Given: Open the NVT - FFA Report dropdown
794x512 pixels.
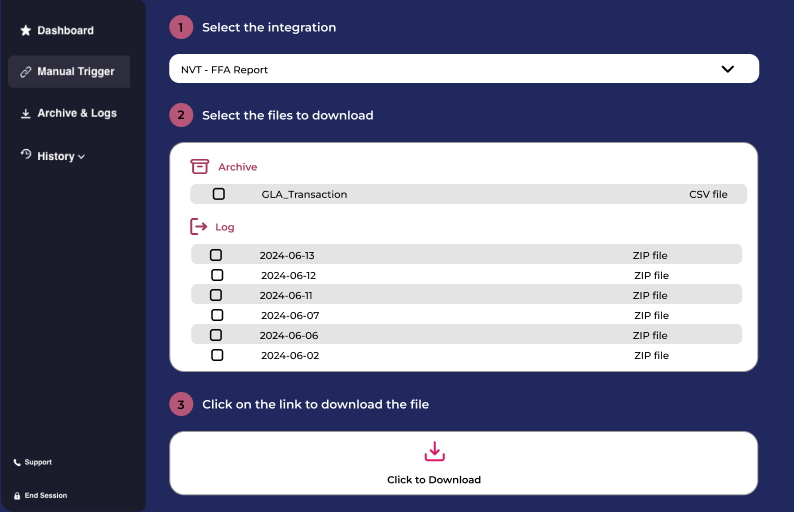Looking at the screenshot, I should click(x=464, y=69).
